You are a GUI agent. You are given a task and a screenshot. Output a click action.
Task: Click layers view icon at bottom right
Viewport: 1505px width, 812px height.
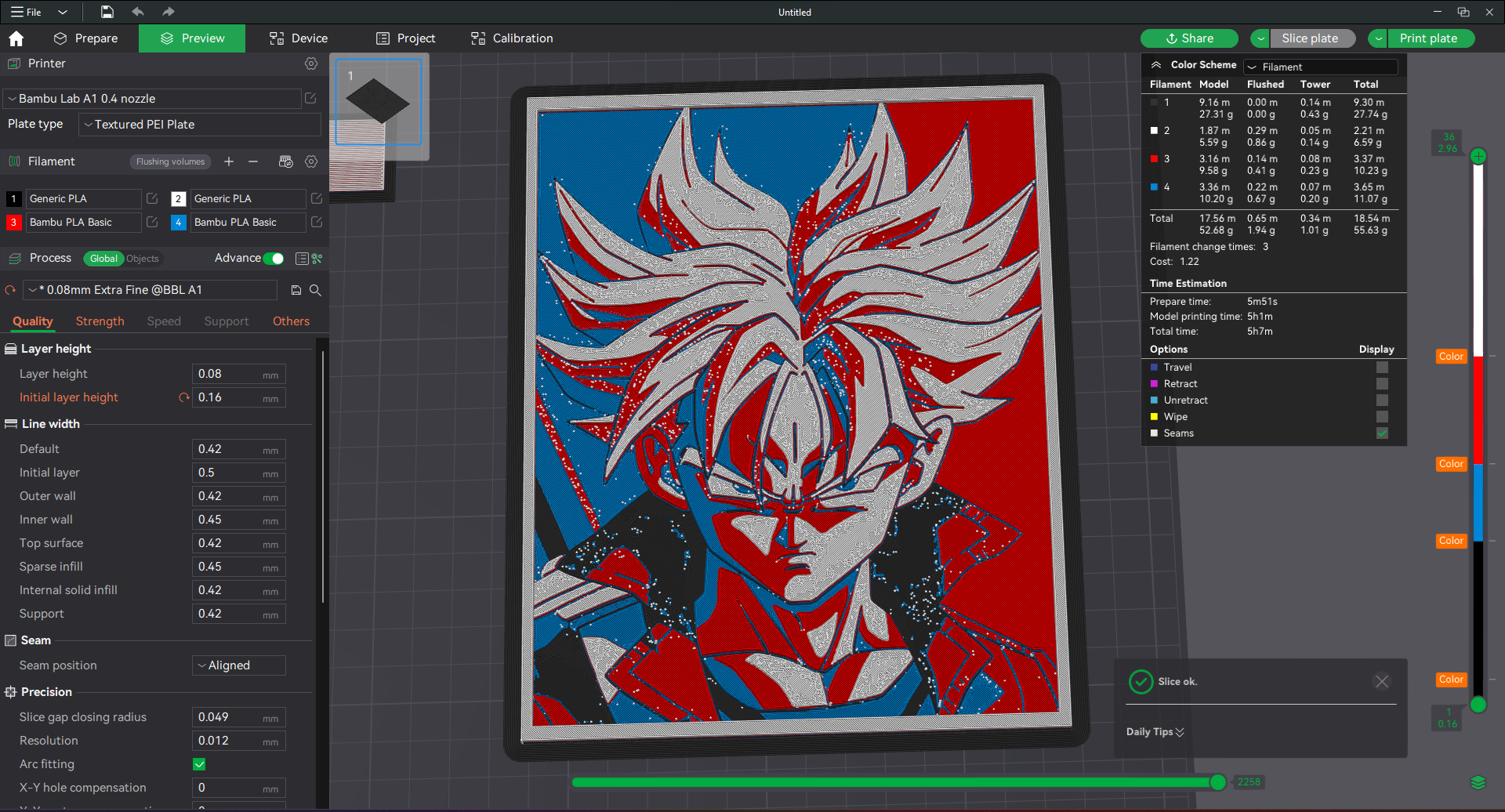pyautogui.click(x=1478, y=782)
